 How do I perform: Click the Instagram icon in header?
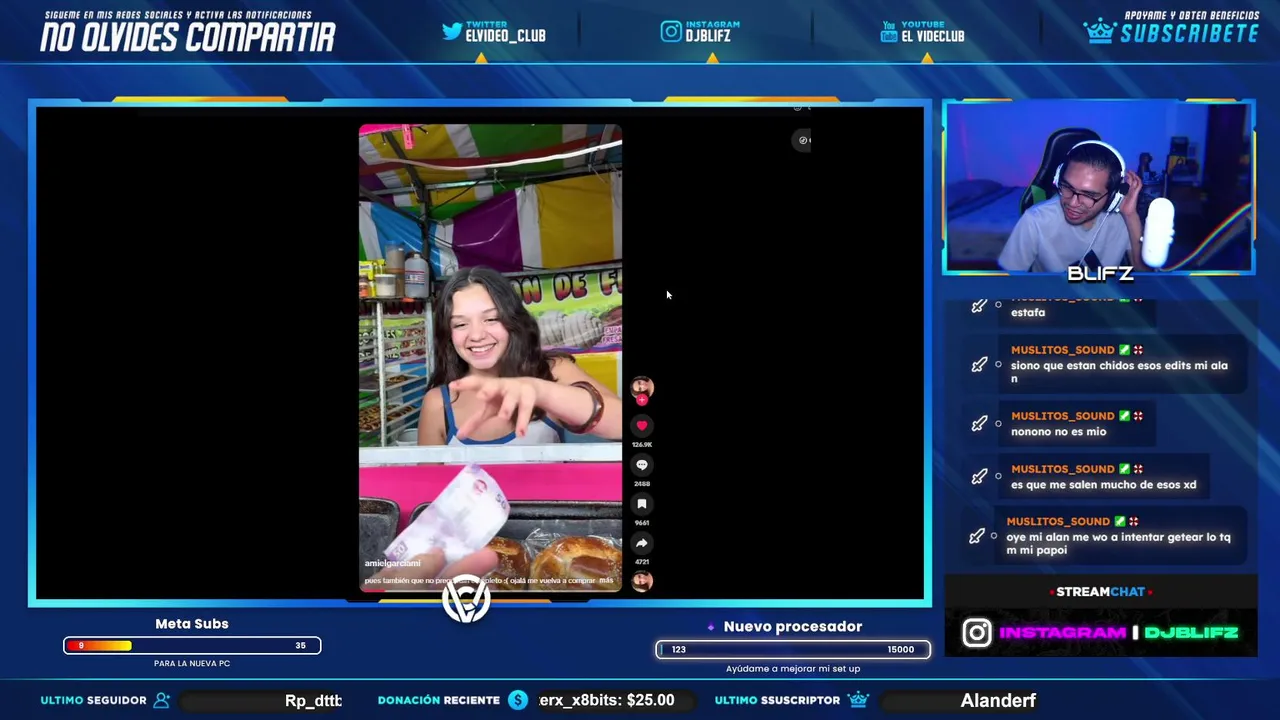click(671, 32)
